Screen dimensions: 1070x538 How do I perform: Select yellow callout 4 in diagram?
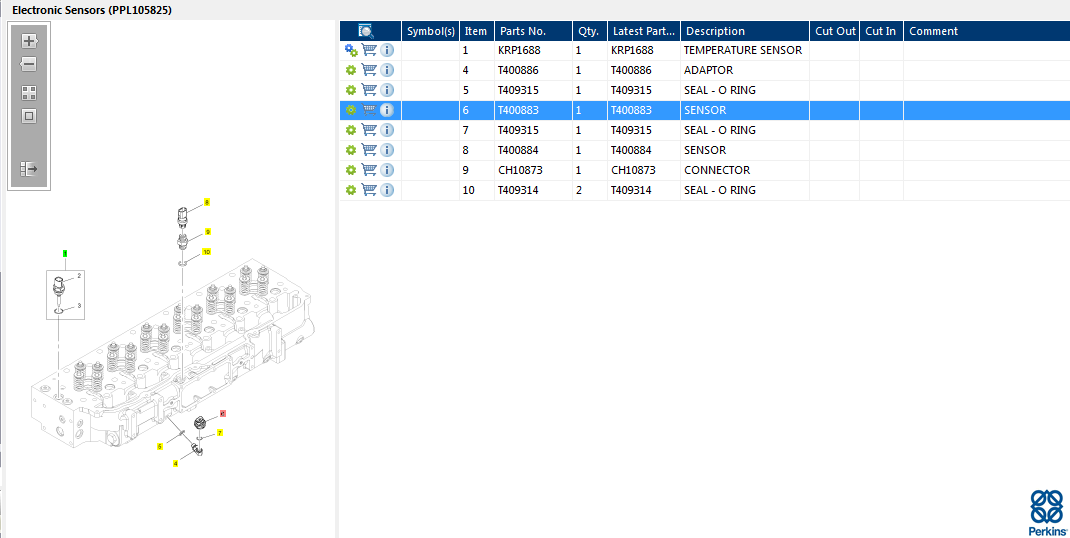[x=175, y=464]
